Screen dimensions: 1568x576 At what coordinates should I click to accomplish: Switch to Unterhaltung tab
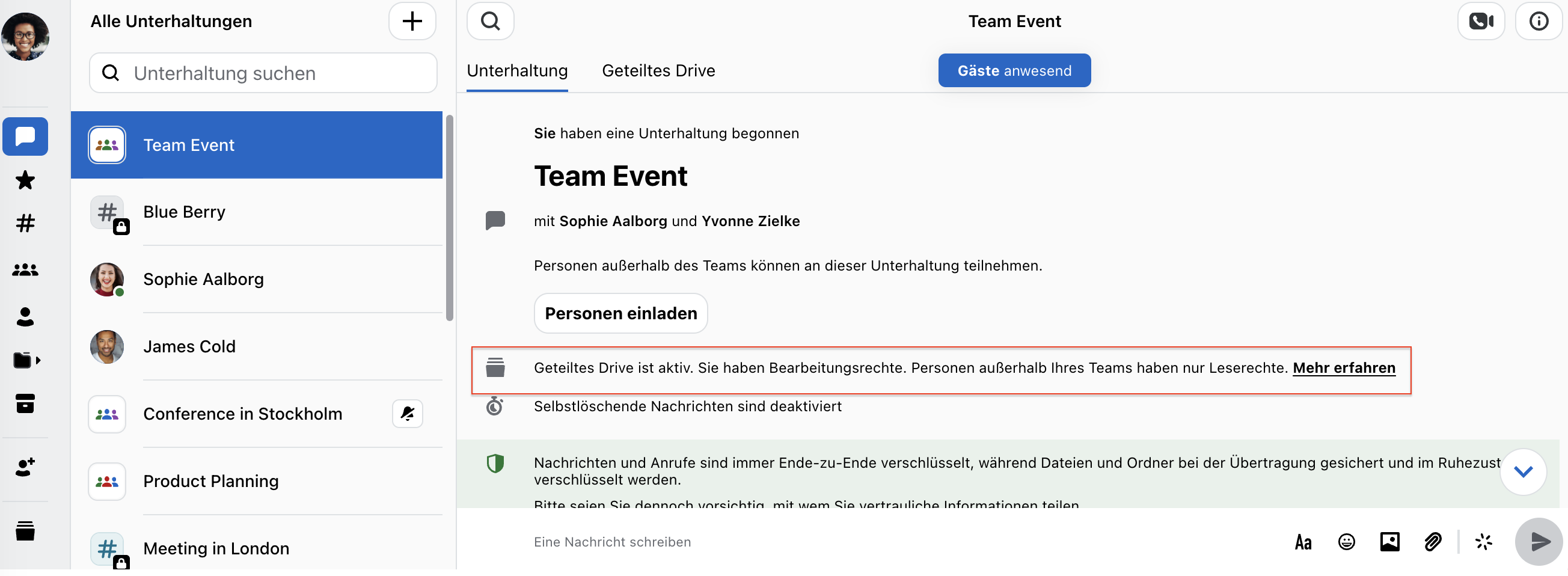[x=517, y=71]
